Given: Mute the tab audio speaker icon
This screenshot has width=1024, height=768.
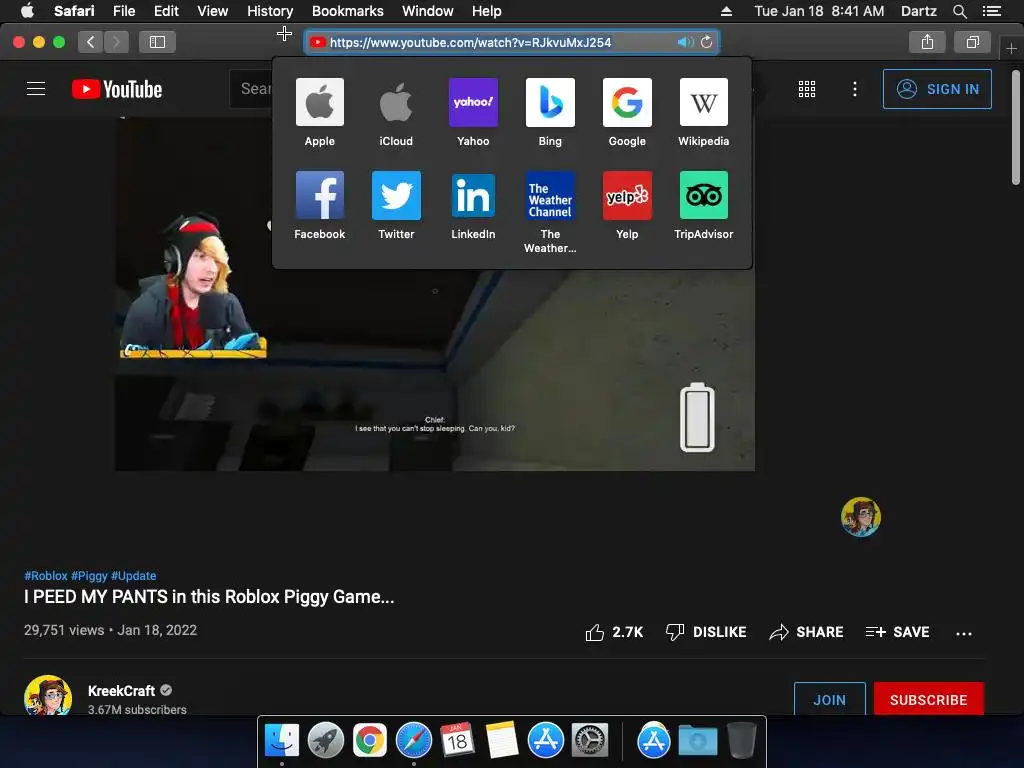Looking at the screenshot, I should coord(684,42).
